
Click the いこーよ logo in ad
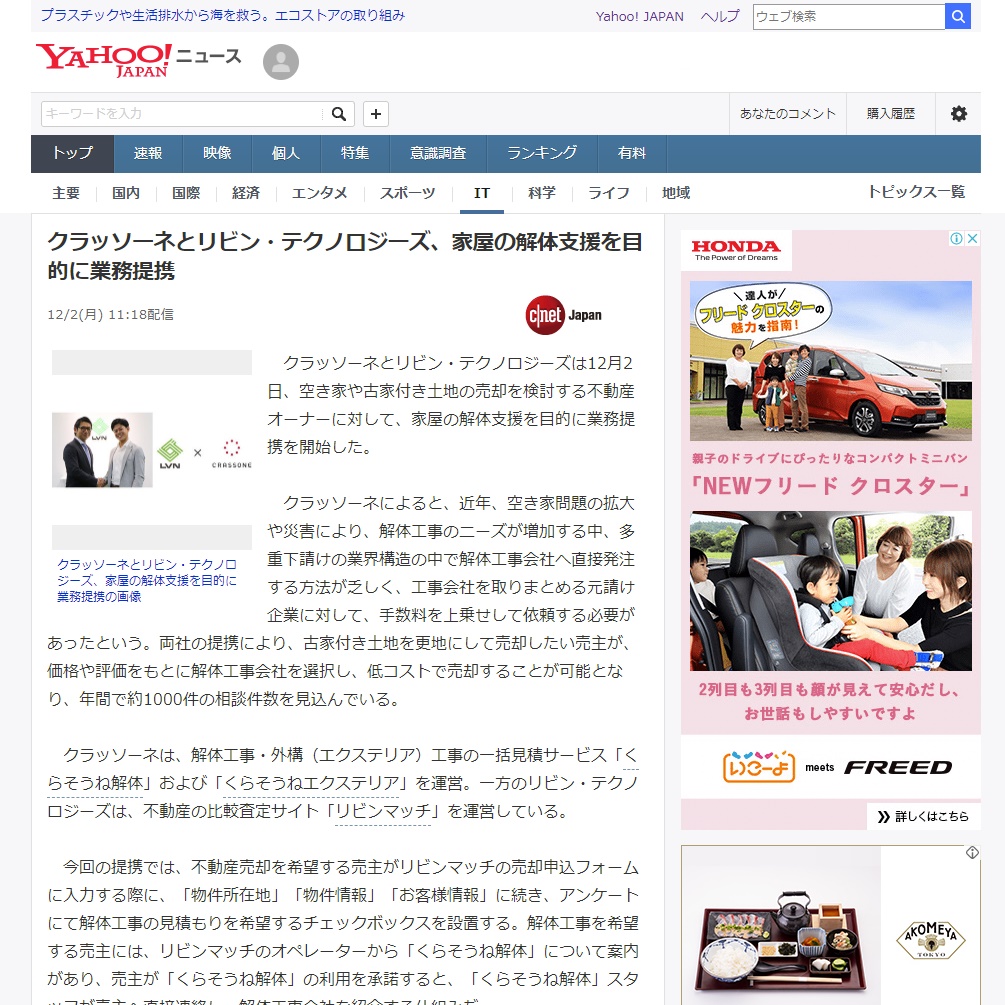coord(759,767)
